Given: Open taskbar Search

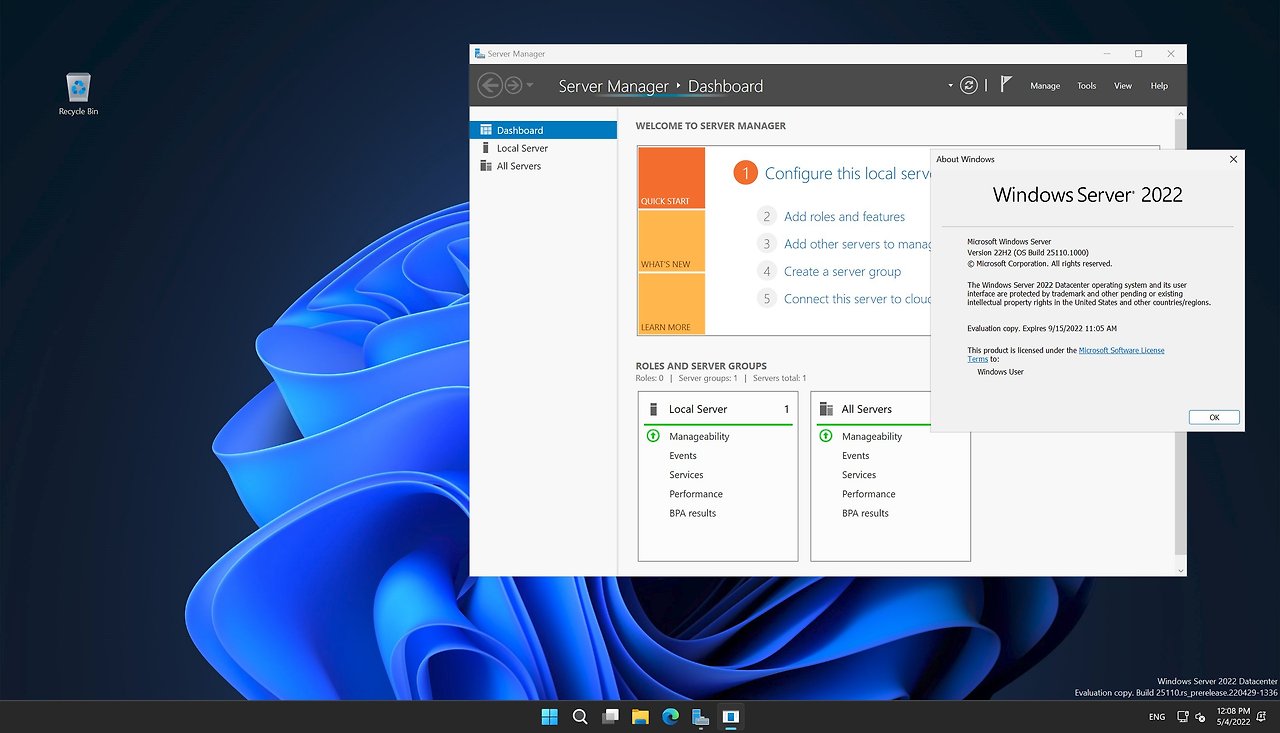Looking at the screenshot, I should (x=580, y=716).
